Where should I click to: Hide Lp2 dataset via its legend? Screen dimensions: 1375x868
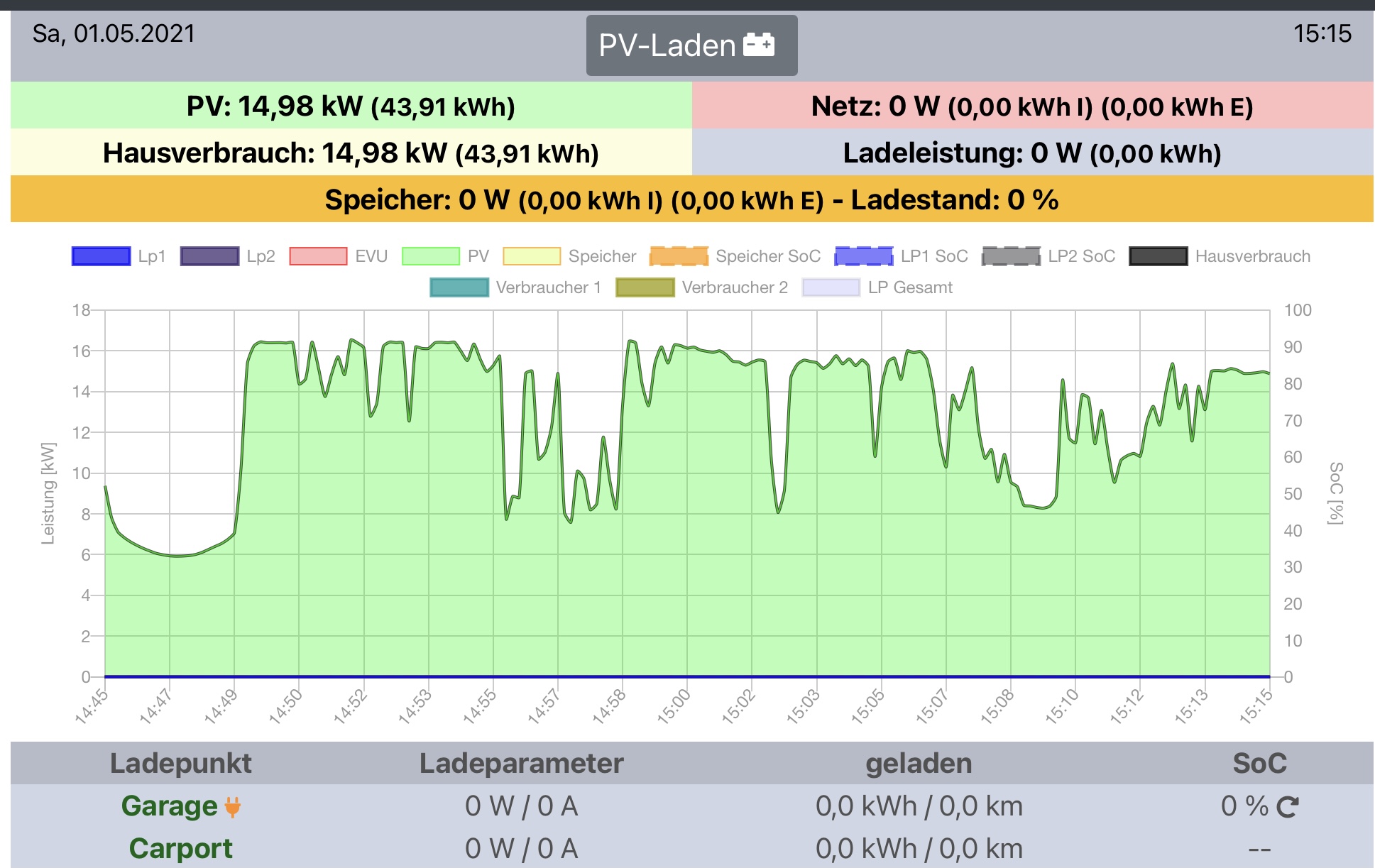(209, 256)
